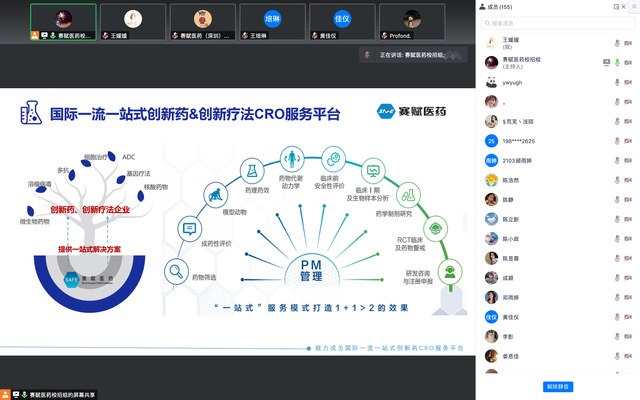Click microphone icon in 陈小政 row

coord(617,239)
